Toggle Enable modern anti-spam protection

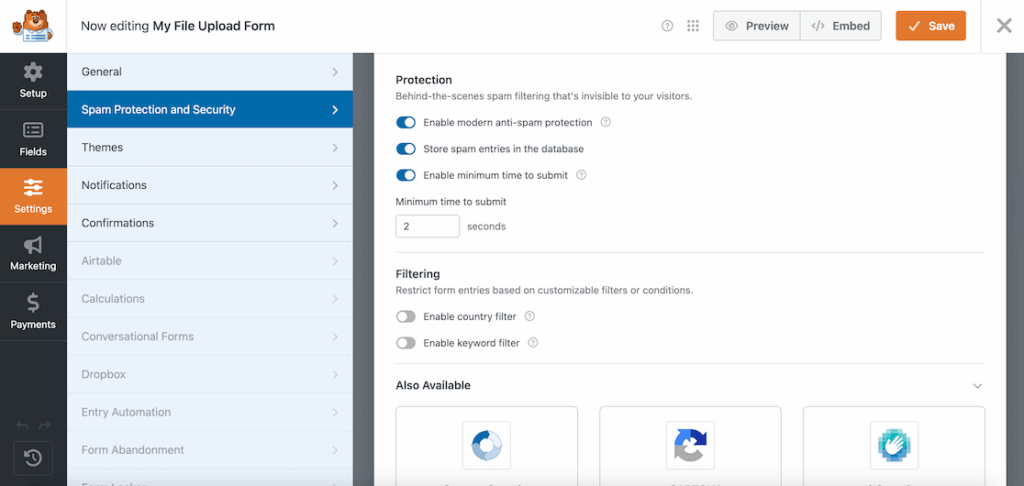406,122
